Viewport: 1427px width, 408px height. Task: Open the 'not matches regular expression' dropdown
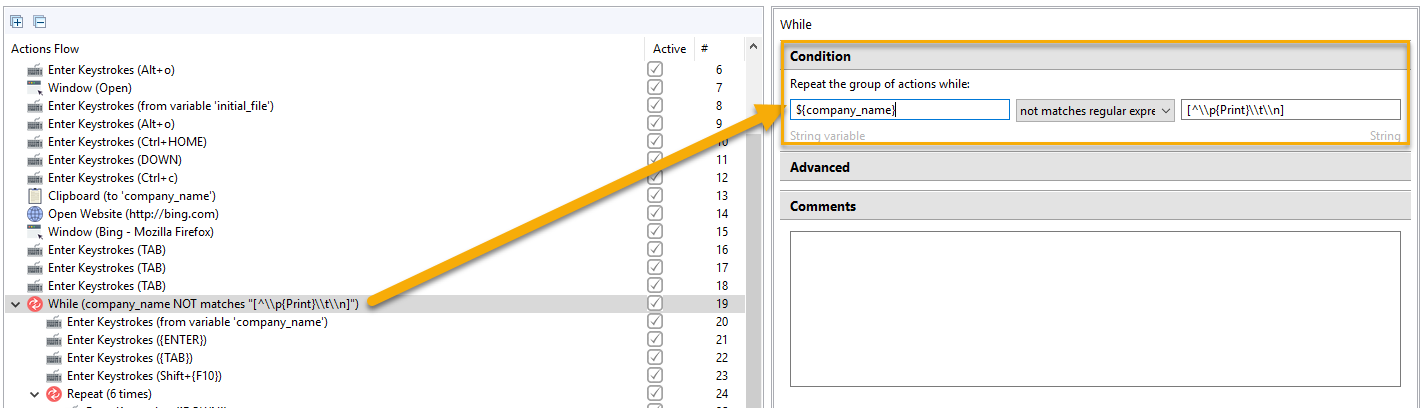(1095, 110)
